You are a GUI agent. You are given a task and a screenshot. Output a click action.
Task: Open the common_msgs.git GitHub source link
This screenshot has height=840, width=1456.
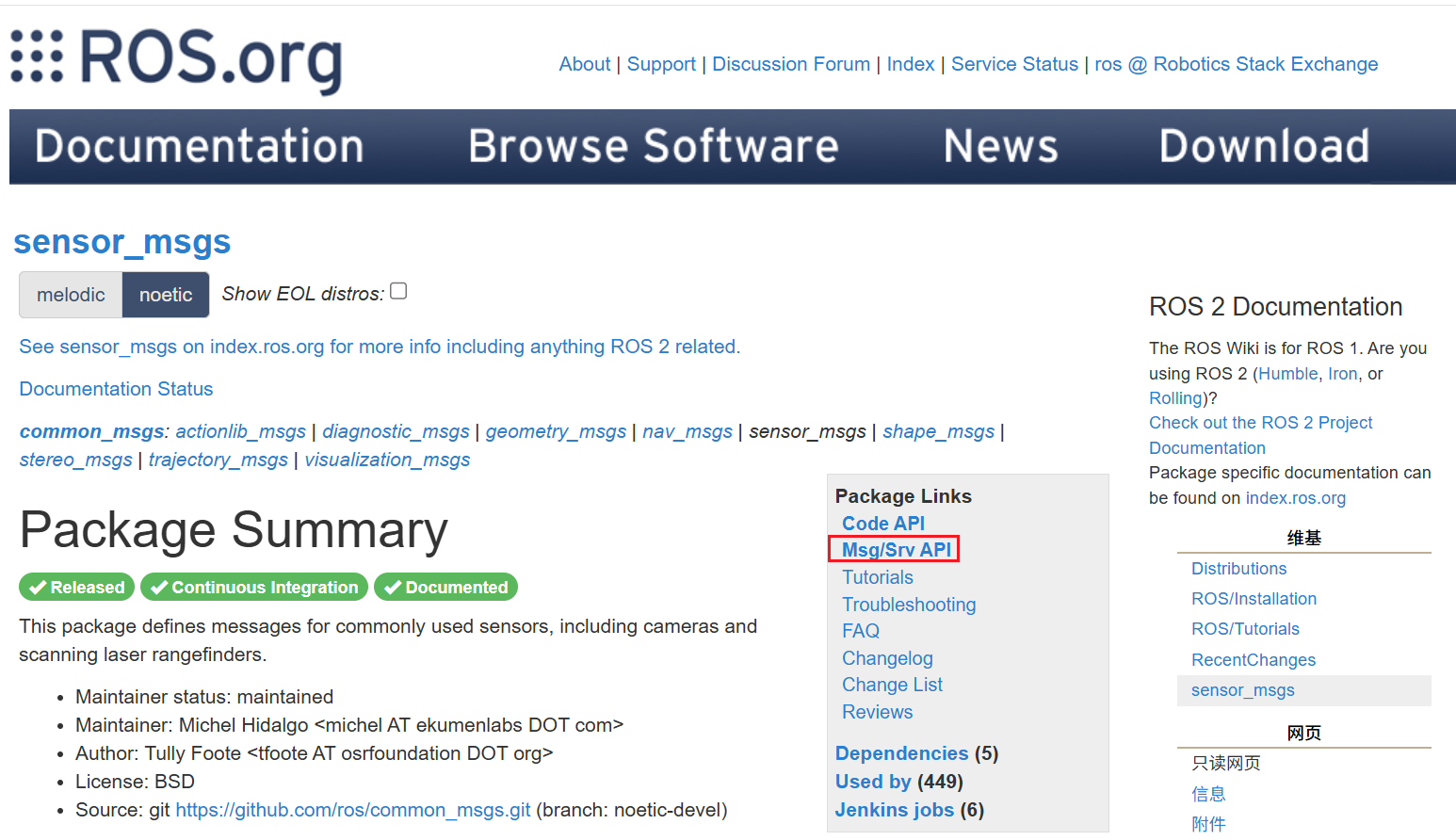point(353,810)
